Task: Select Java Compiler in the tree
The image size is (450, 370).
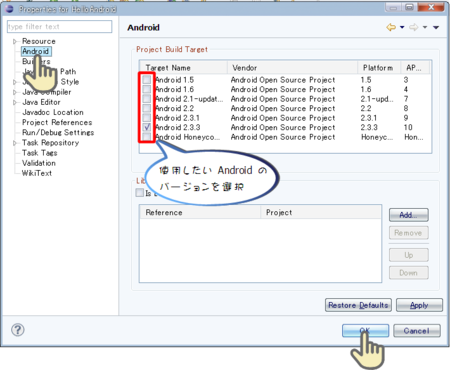Action: 47,92
